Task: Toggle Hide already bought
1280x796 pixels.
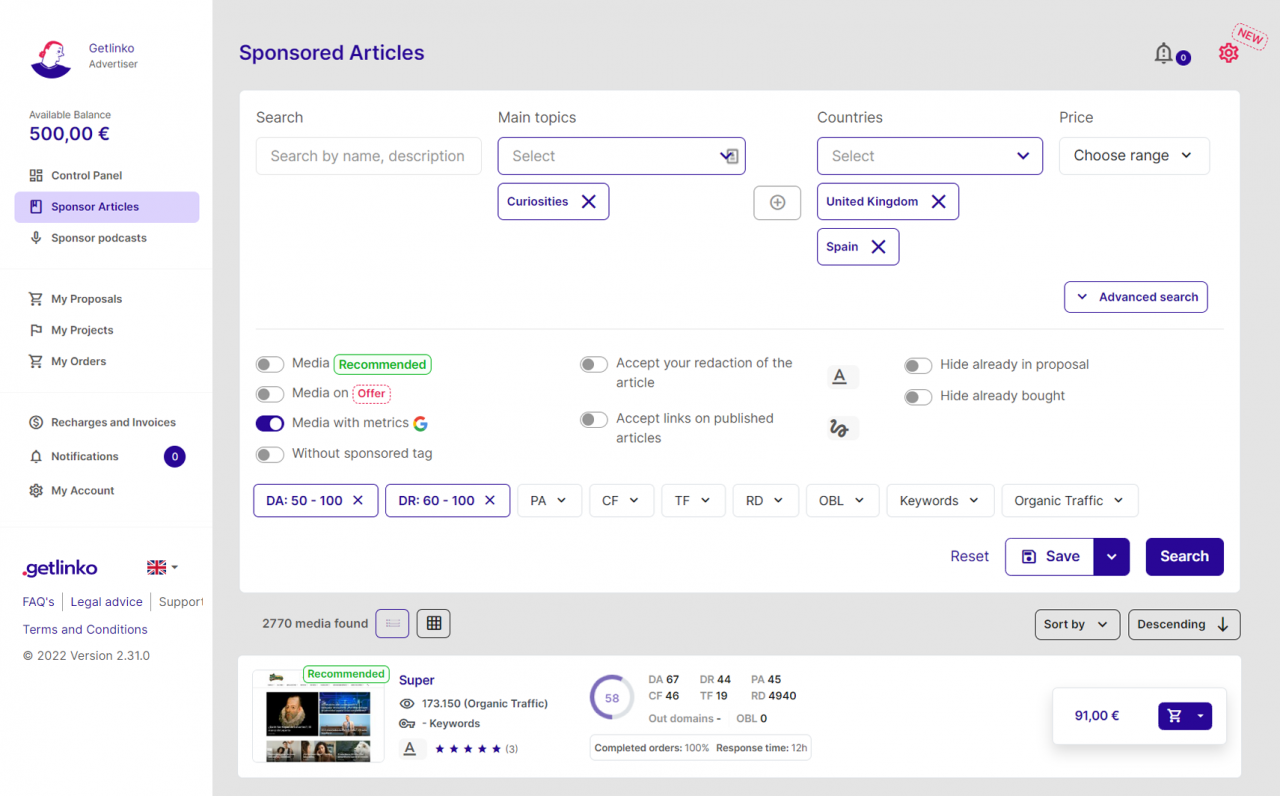Action: (918, 397)
